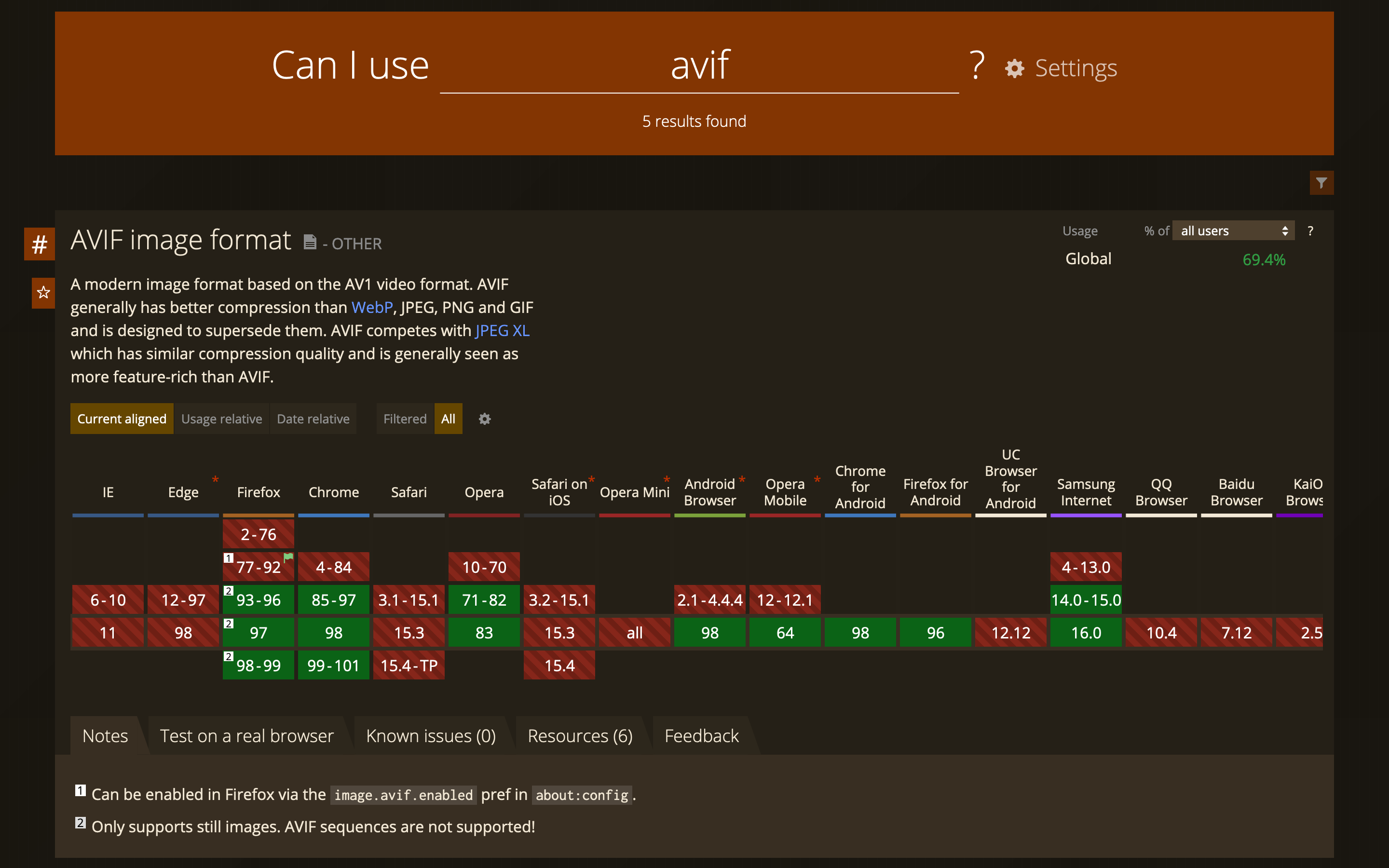Star the AVIF image format feature
Viewport: 1389px width, 868px height.
43,293
